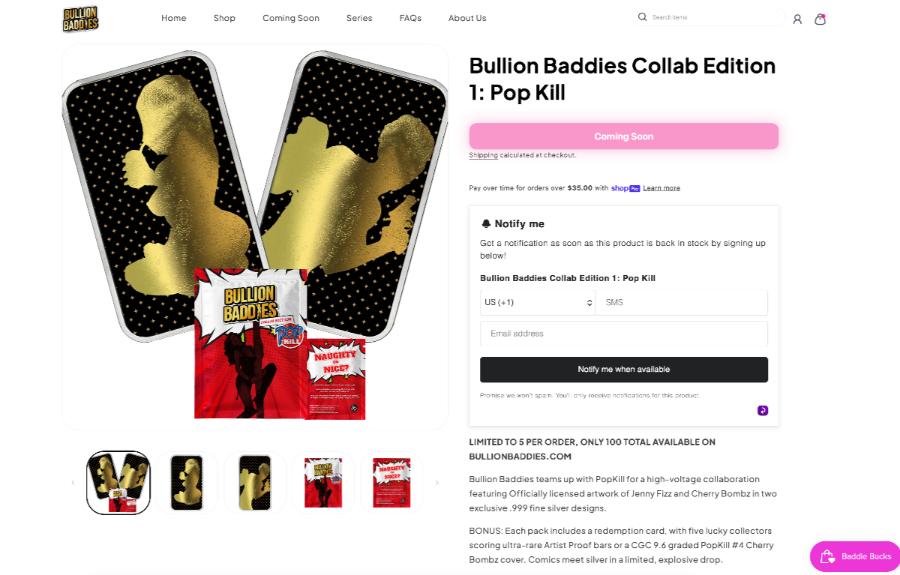Focus the SMS phone number field

point(681,302)
